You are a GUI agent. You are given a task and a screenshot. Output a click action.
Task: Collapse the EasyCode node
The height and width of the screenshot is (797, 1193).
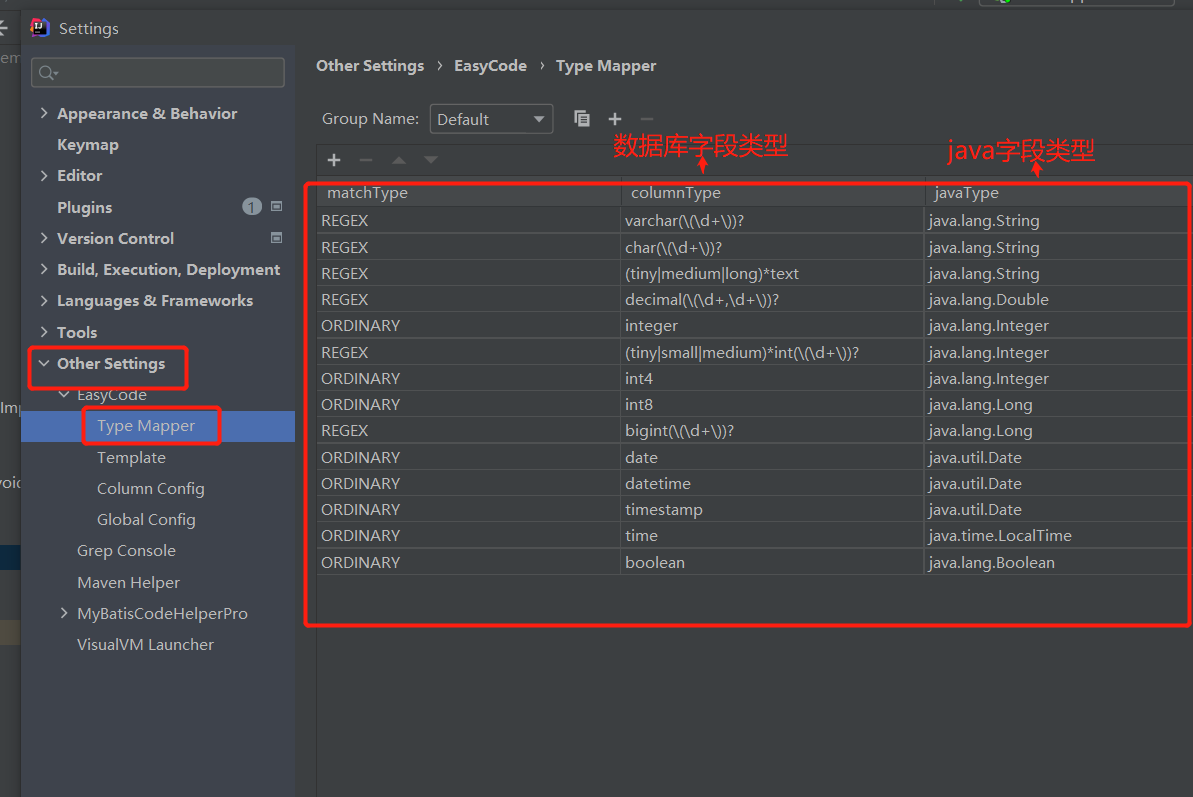point(64,394)
